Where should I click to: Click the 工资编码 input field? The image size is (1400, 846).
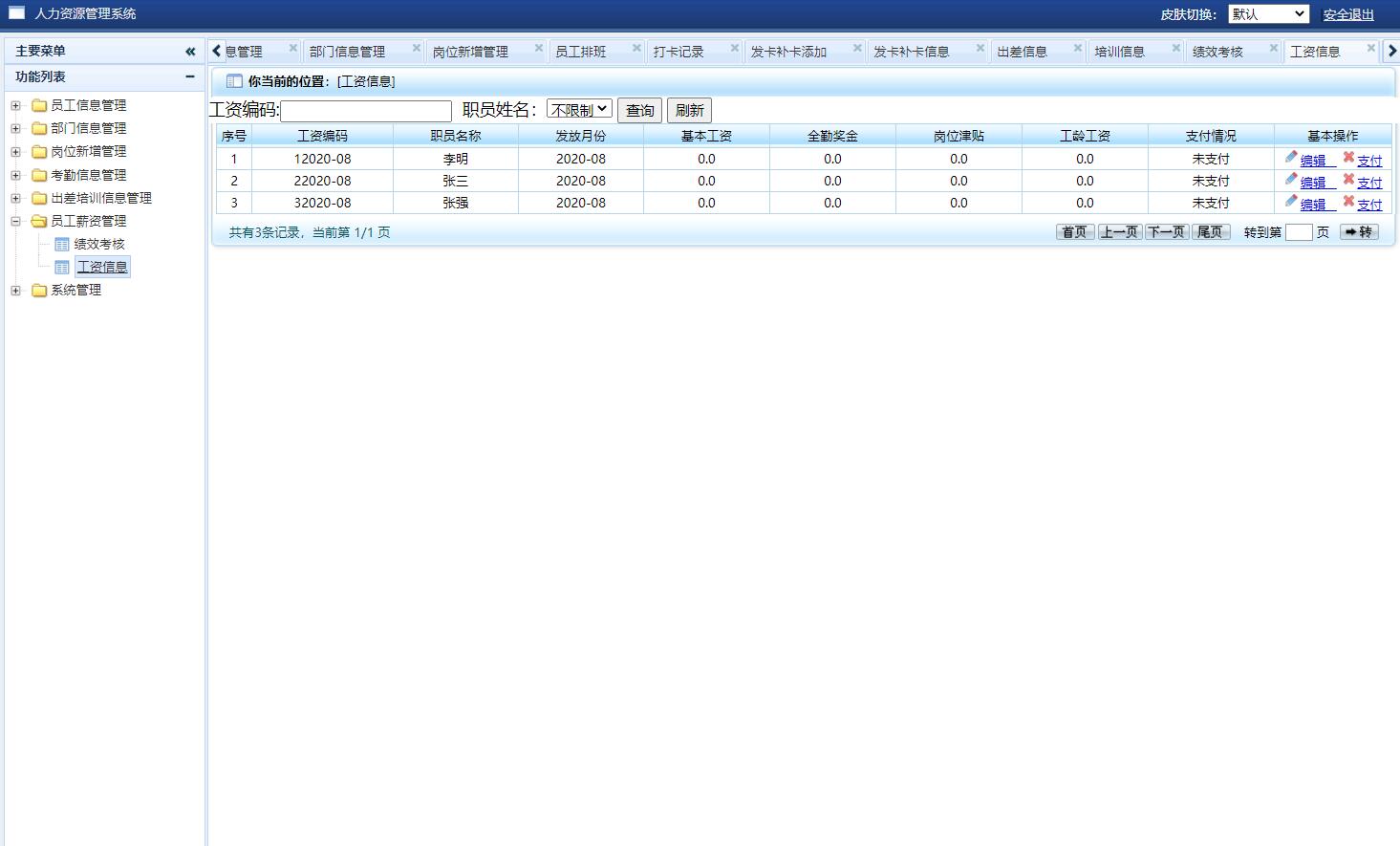[x=366, y=111]
